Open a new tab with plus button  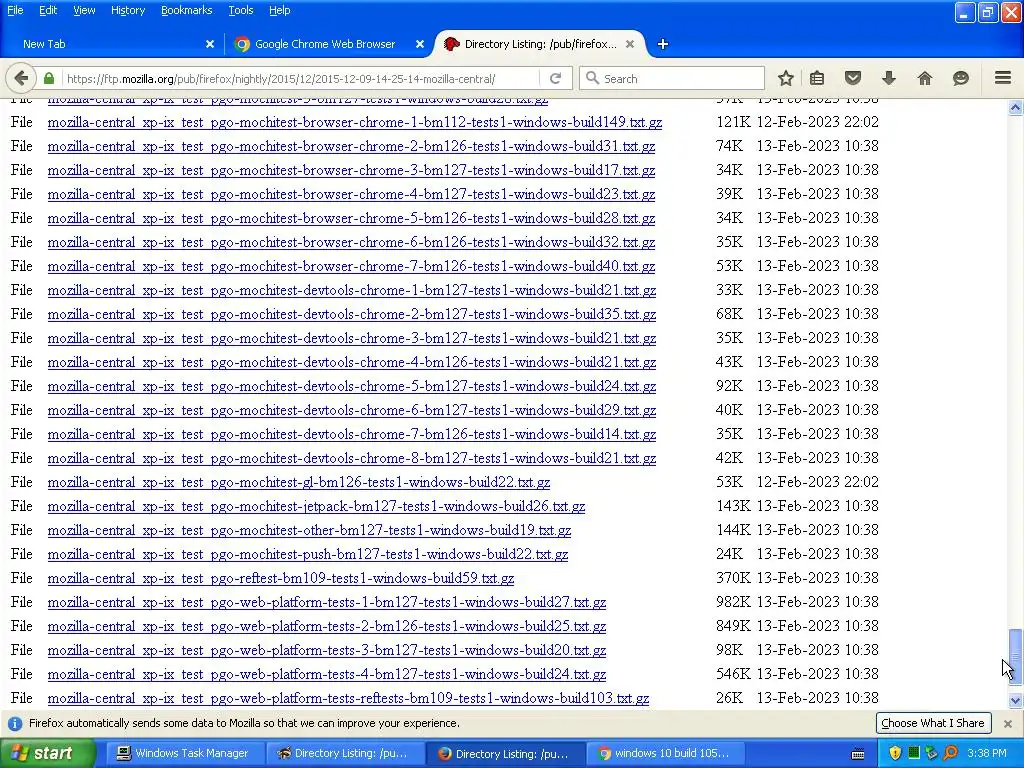(663, 44)
